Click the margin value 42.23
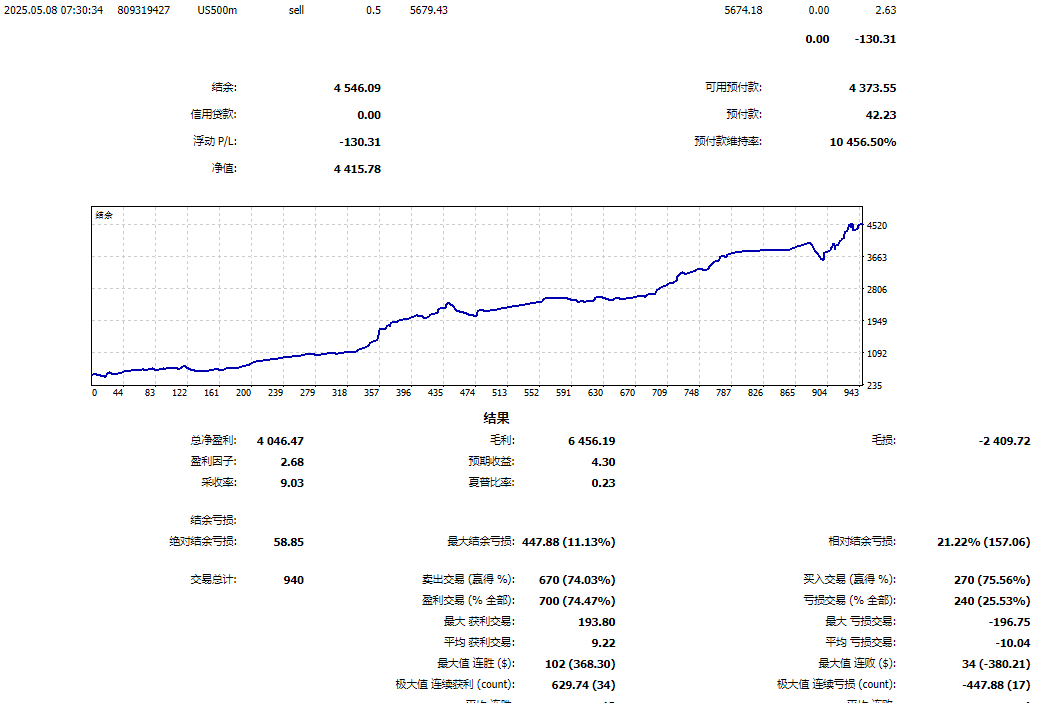Screen dimensions: 1043x703 pos(880,115)
